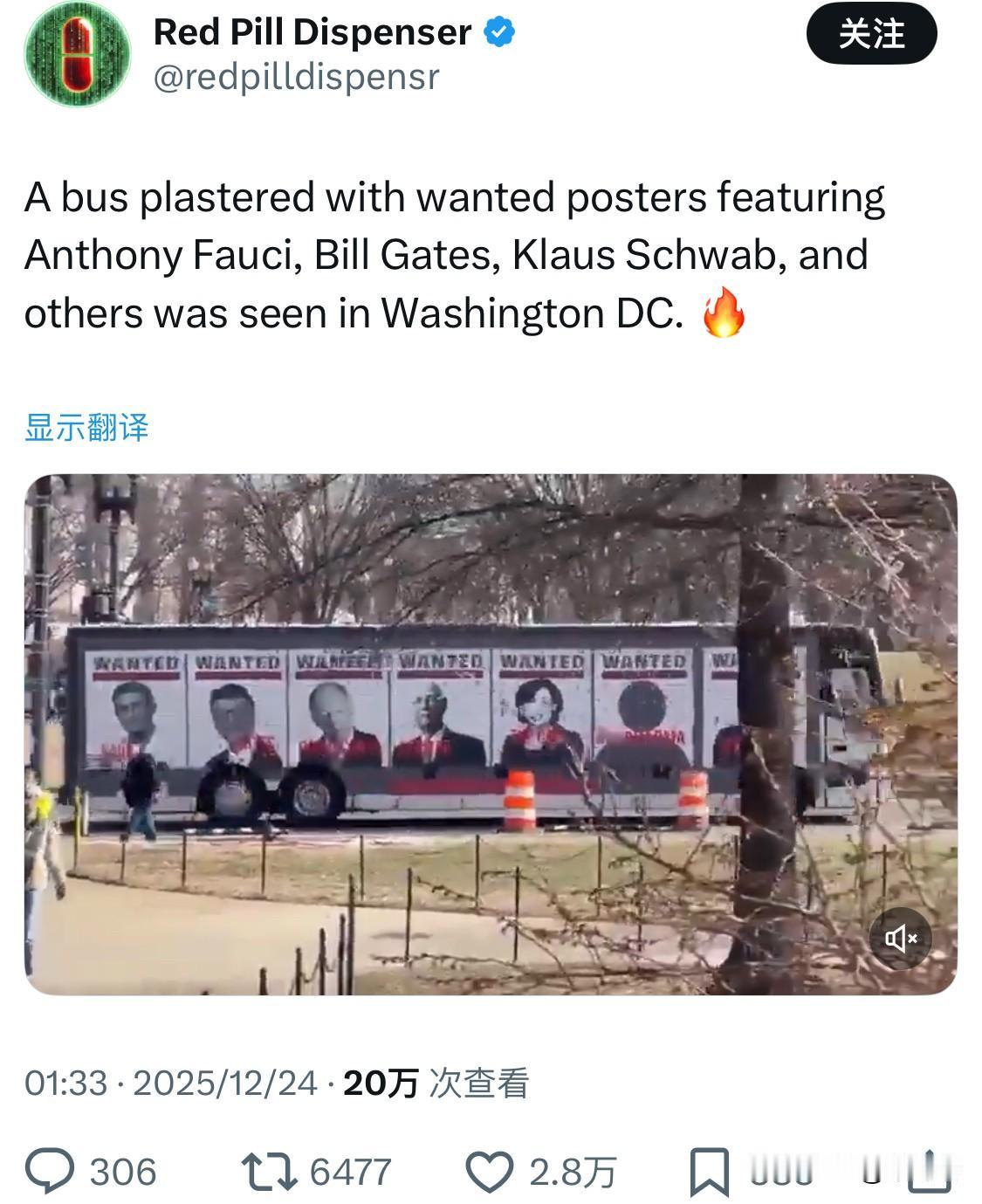
Task: Play the wanted-posters bus video
Action: click(491, 734)
